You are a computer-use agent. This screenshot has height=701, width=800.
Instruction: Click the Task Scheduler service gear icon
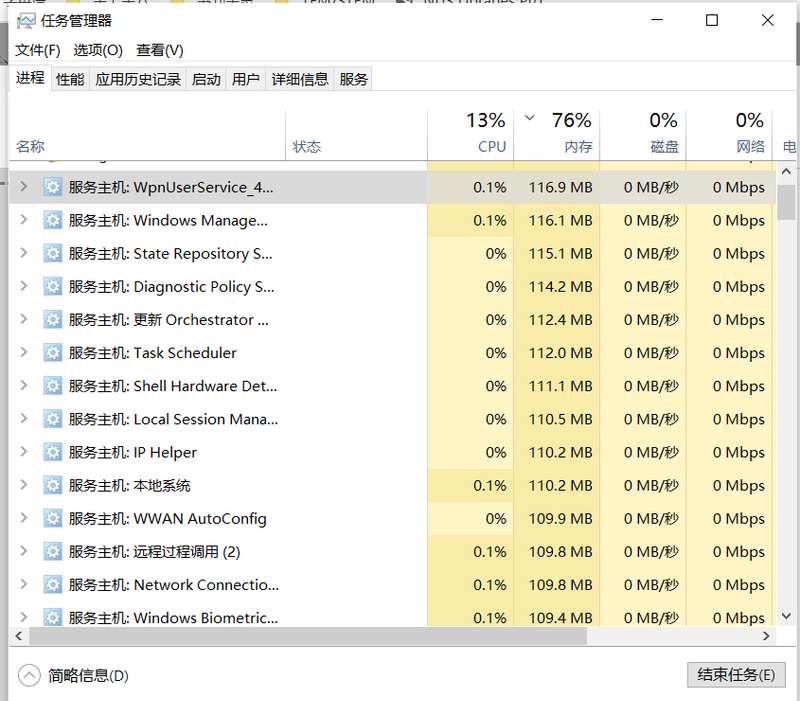[x=53, y=353]
